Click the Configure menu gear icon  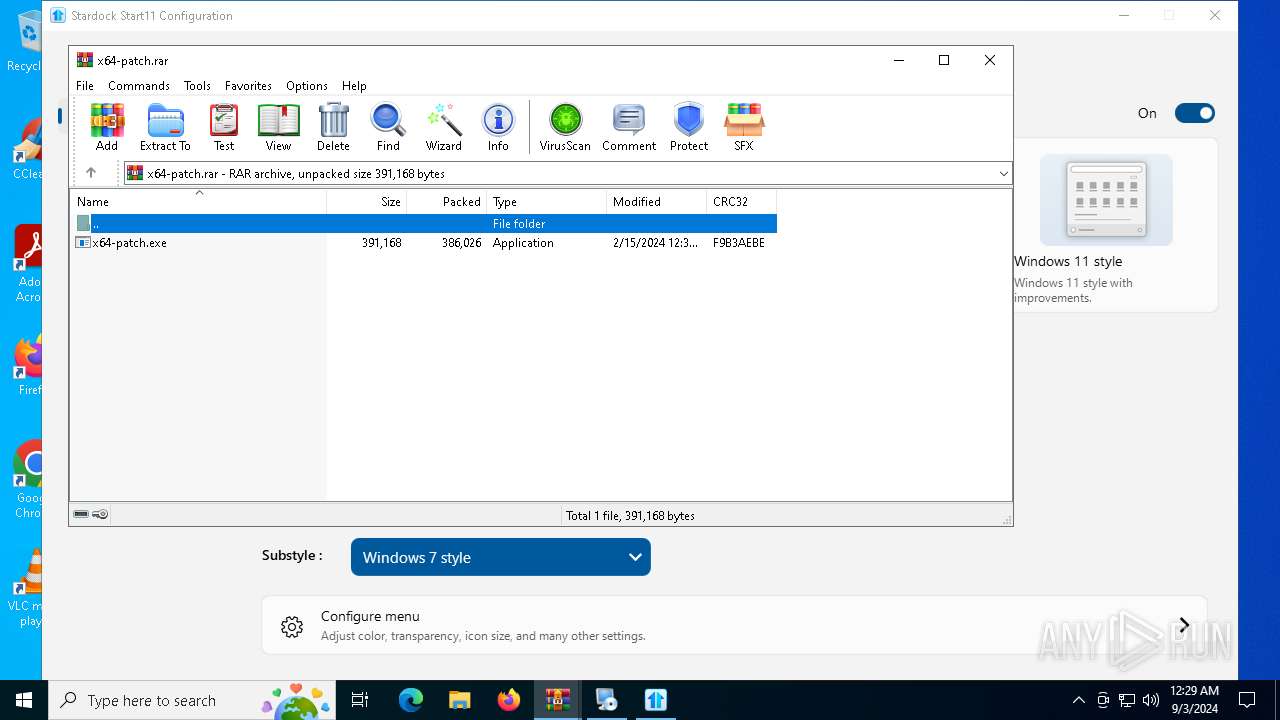pos(292,626)
